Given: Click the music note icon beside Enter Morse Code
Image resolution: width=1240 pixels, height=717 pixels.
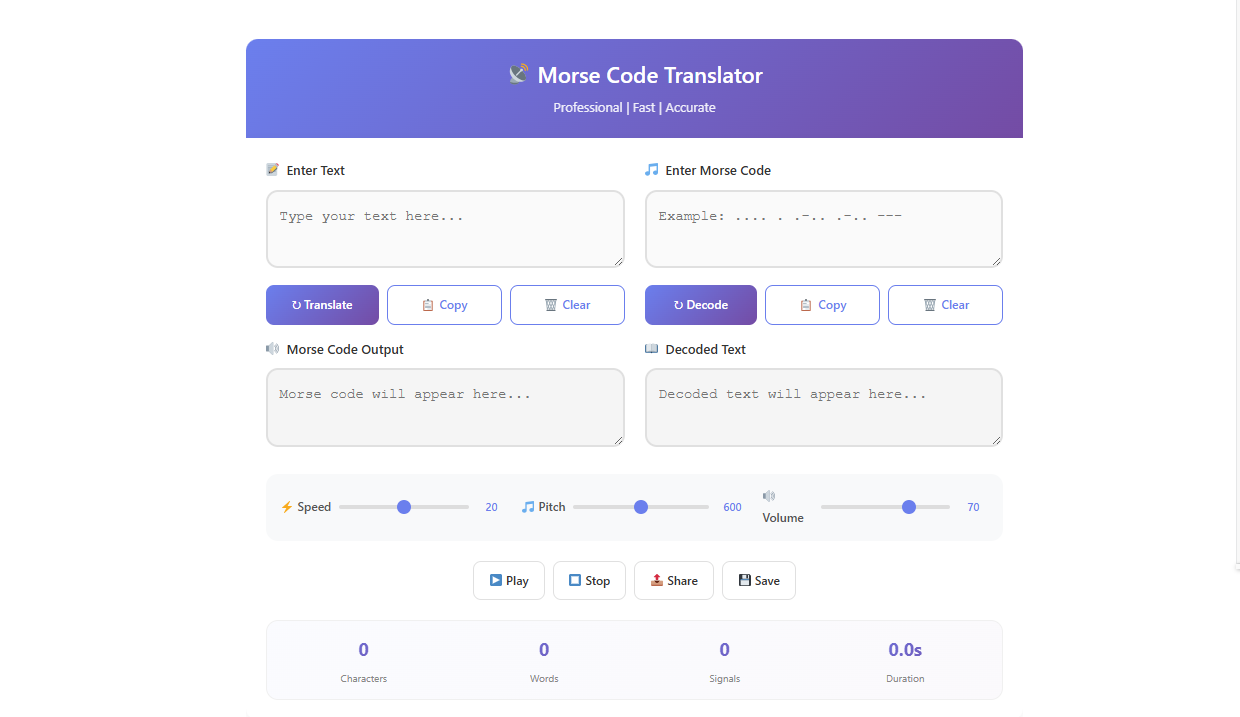Looking at the screenshot, I should [x=650, y=170].
